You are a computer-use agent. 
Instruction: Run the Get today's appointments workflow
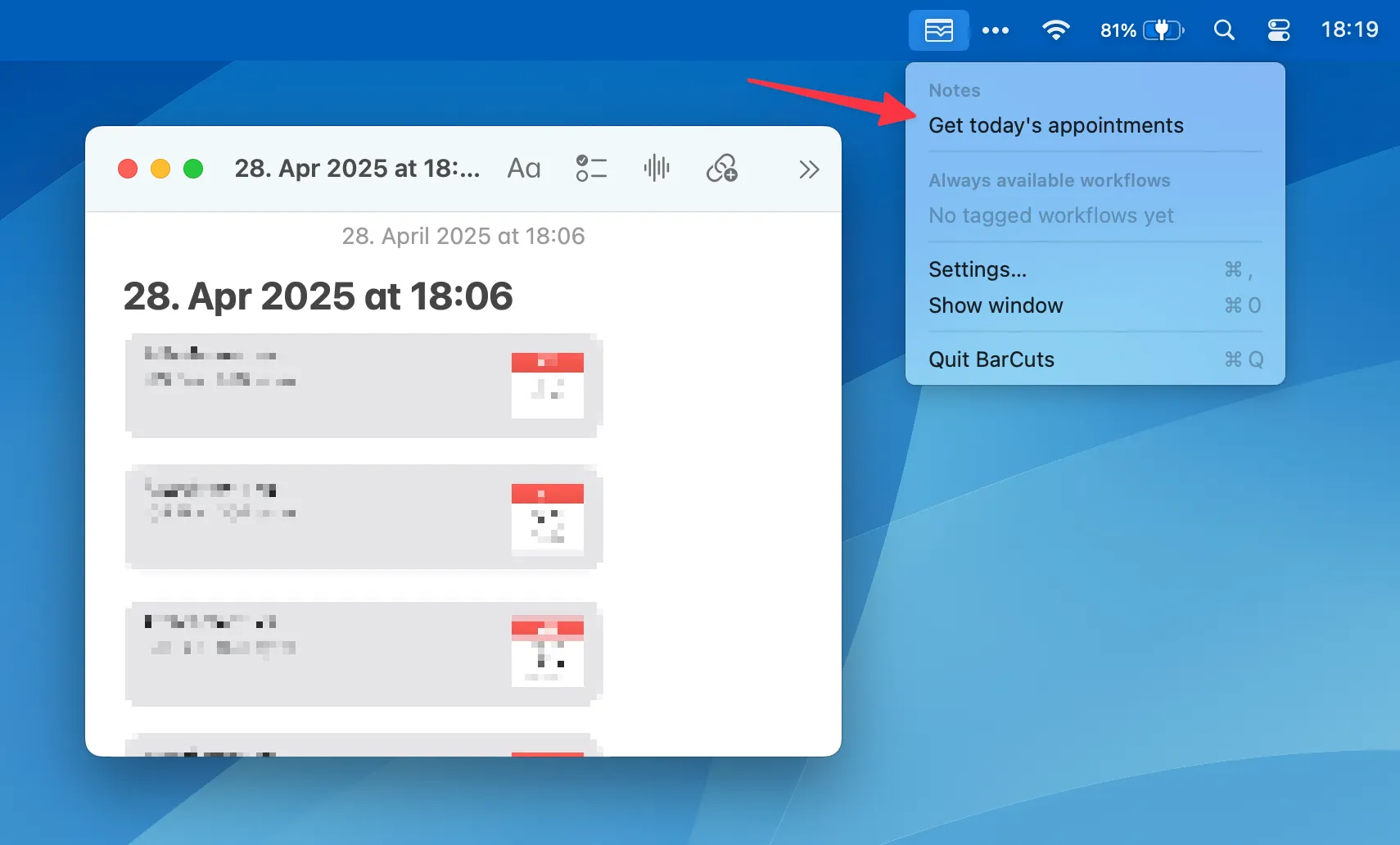click(1055, 124)
